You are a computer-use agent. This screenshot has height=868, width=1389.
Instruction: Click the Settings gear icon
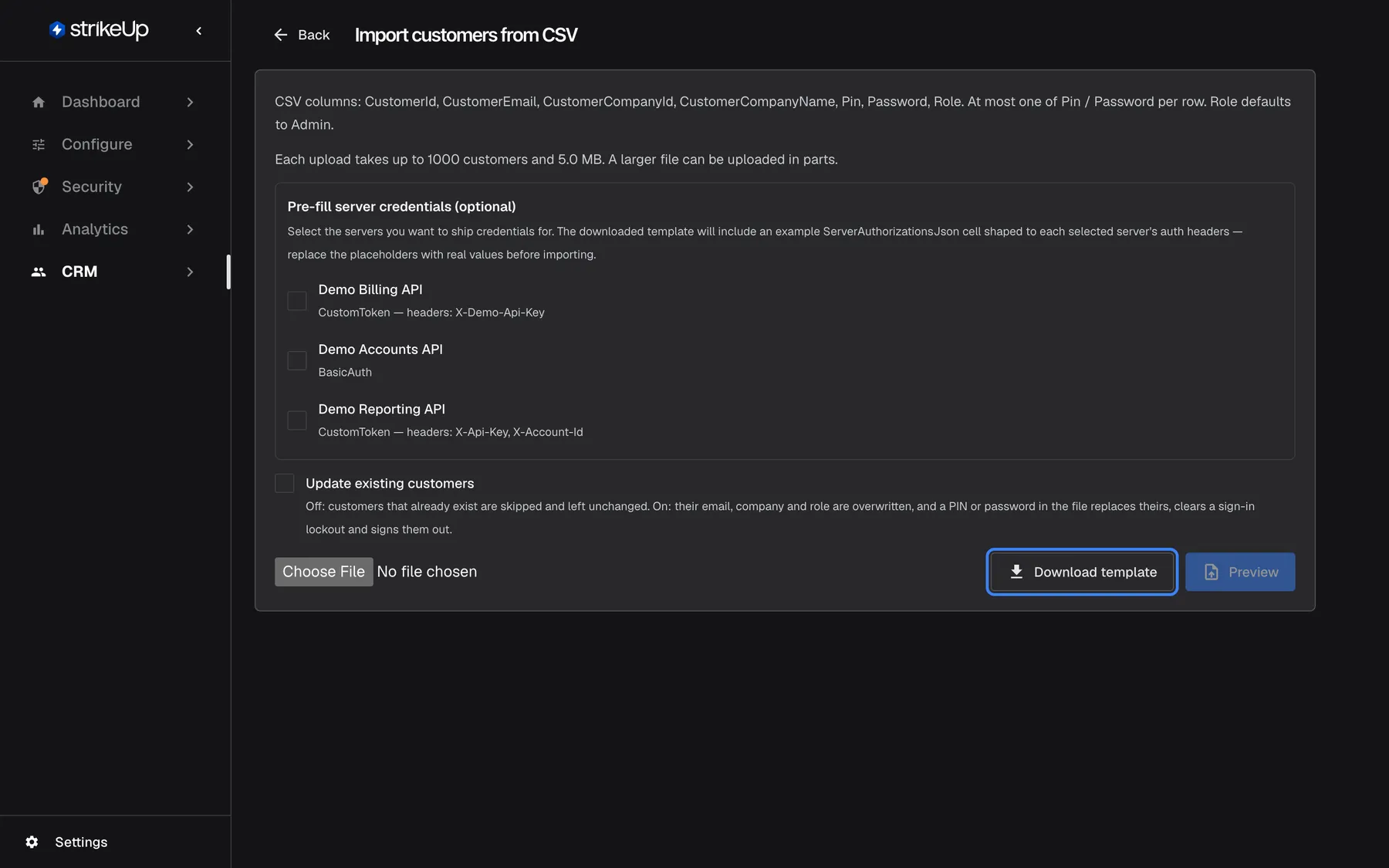pos(32,842)
